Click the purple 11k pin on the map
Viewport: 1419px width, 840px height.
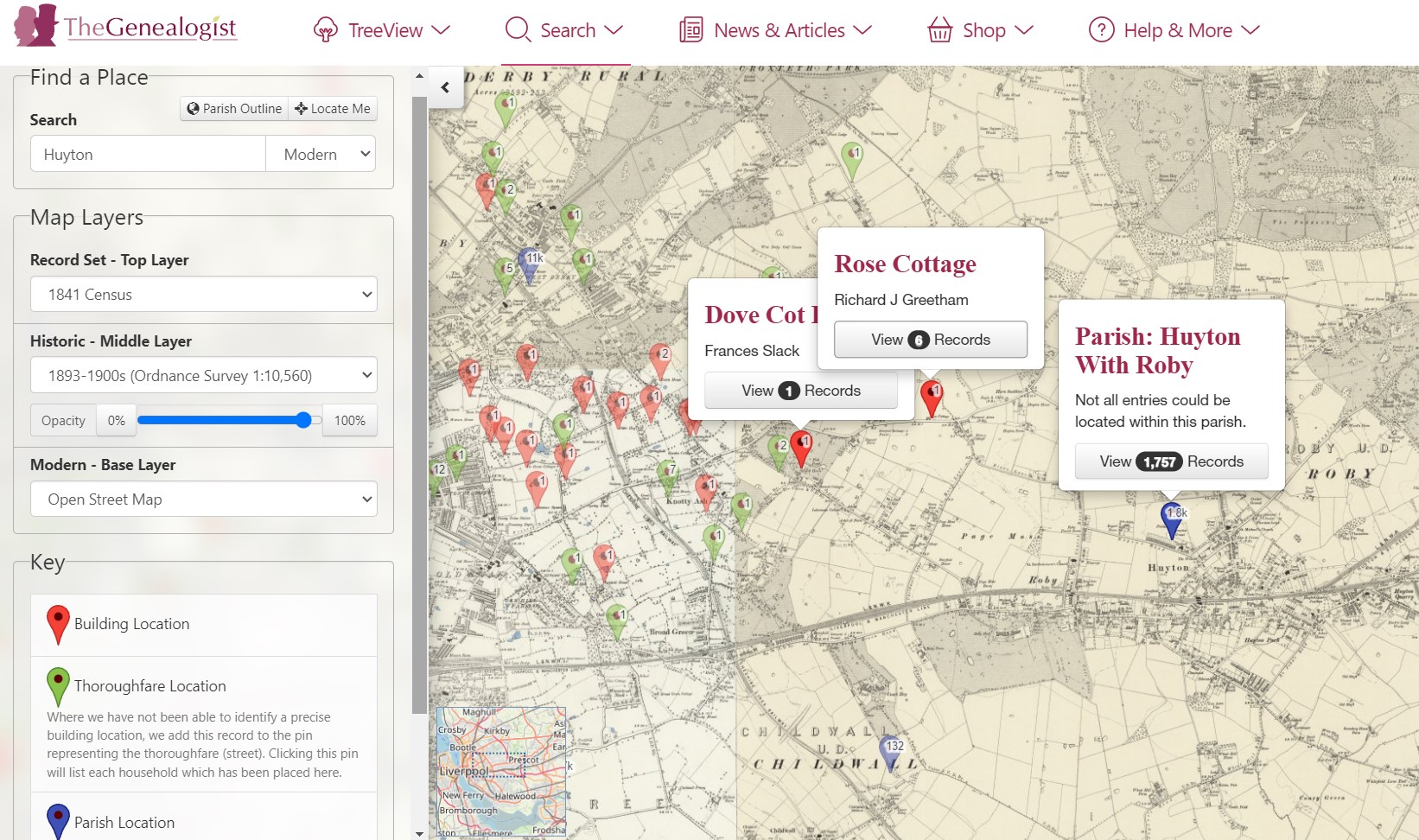529,262
